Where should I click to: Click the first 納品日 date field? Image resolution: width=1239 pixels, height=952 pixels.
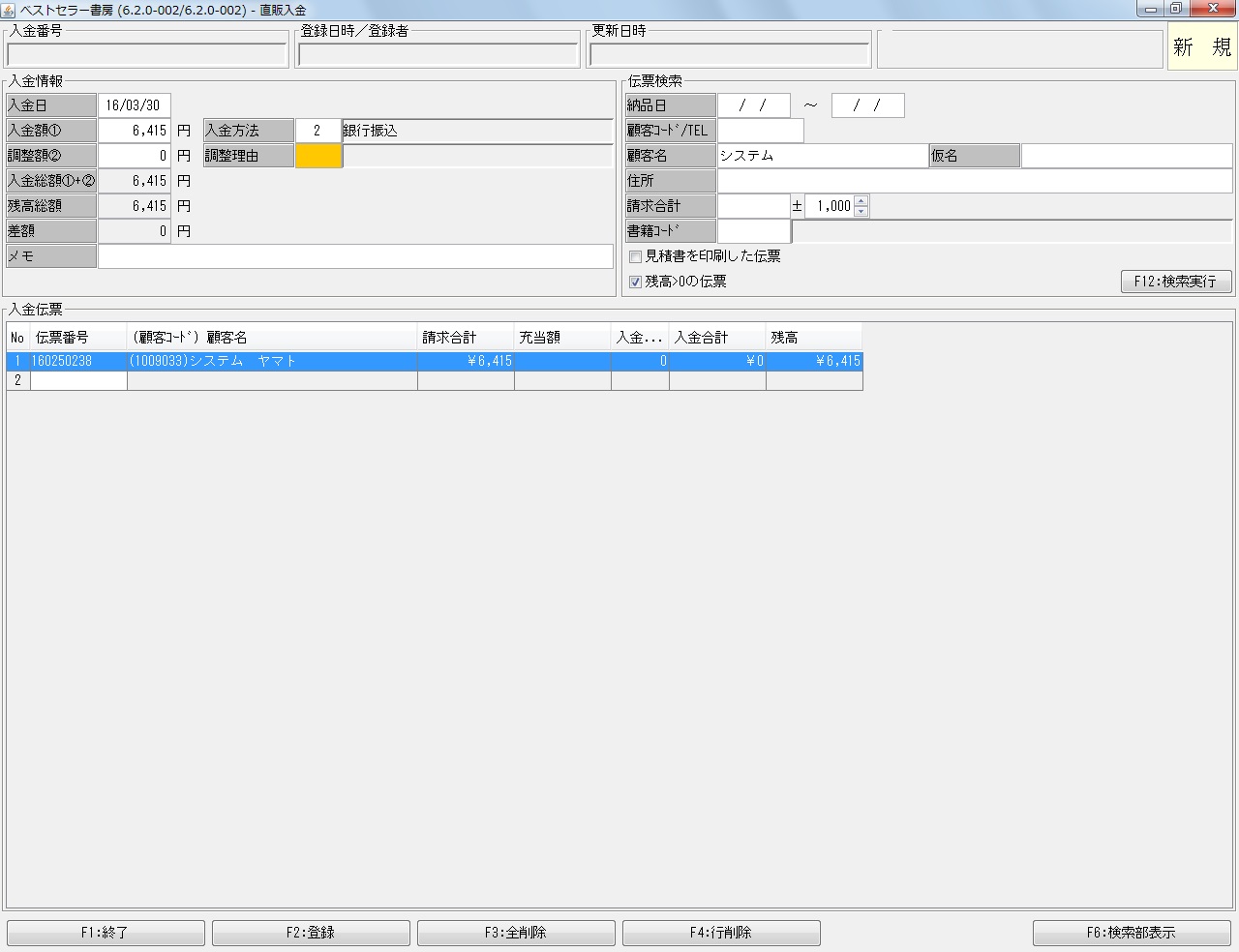click(754, 104)
